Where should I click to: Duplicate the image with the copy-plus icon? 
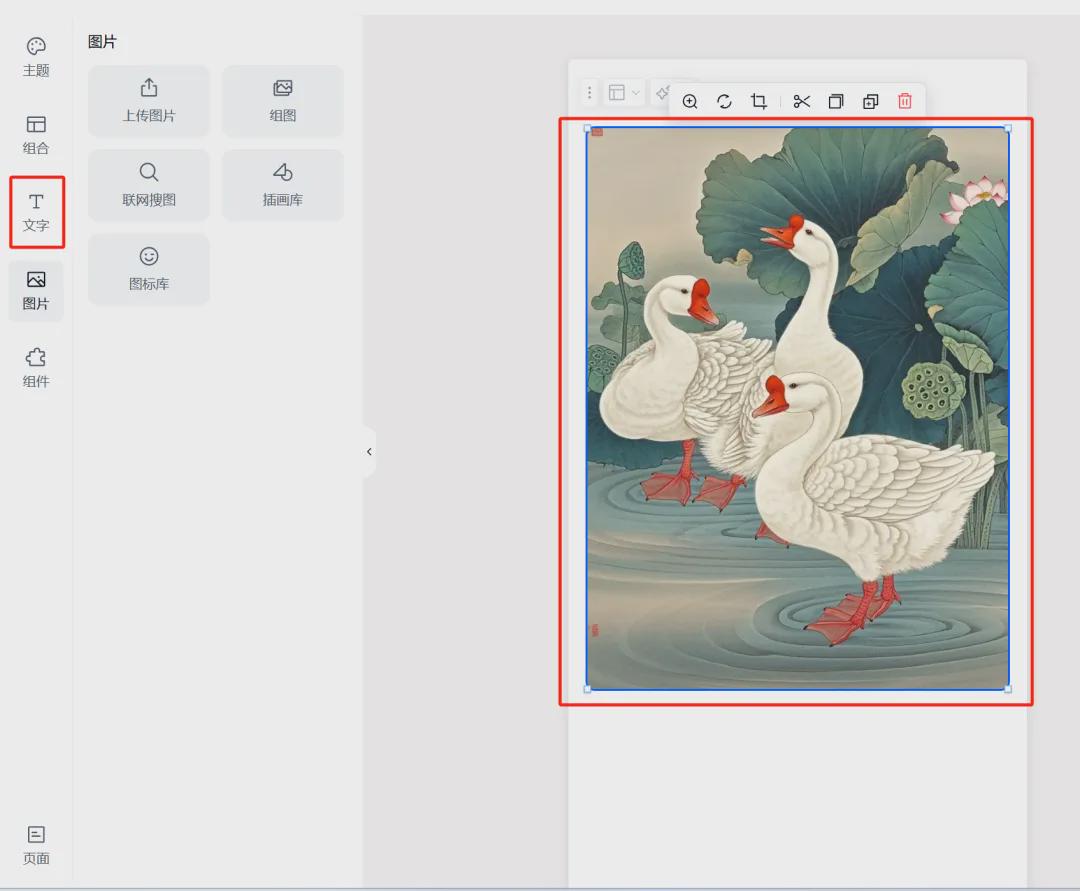pos(870,101)
